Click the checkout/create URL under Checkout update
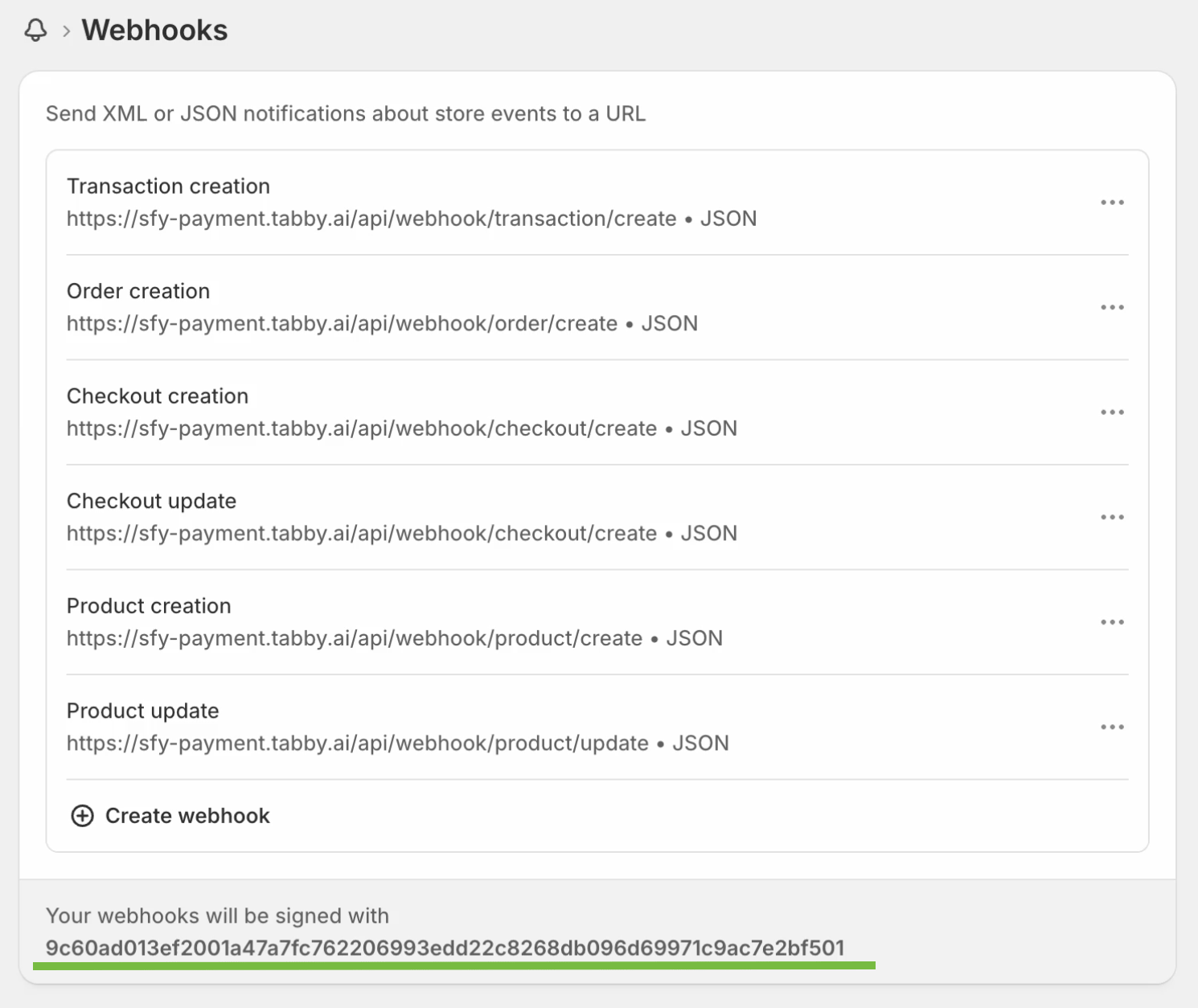Viewport: 1198px width, 1008px height. (362, 534)
